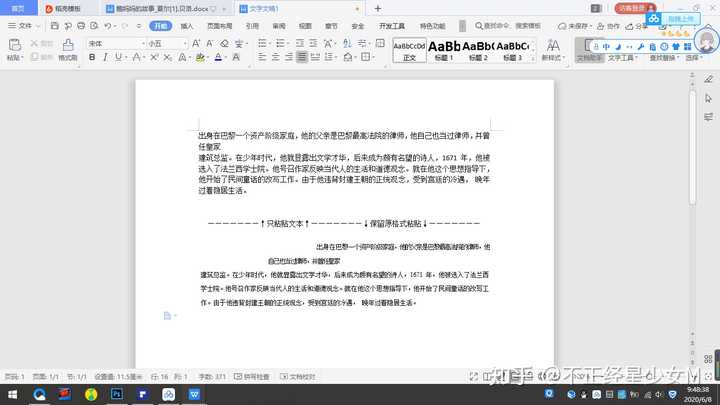Apply the font color A swatch

coord(218,57)
